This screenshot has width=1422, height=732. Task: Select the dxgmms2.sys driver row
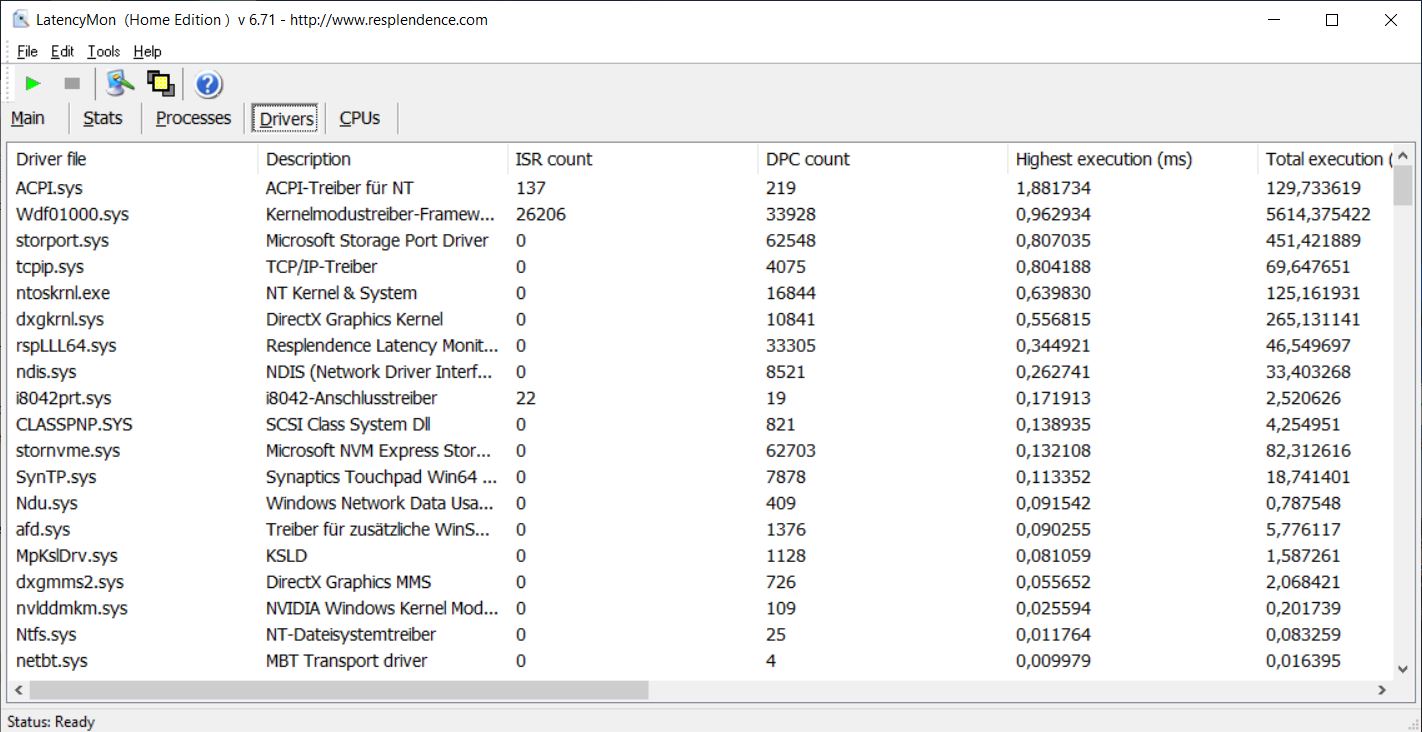(x=700, y=582)
